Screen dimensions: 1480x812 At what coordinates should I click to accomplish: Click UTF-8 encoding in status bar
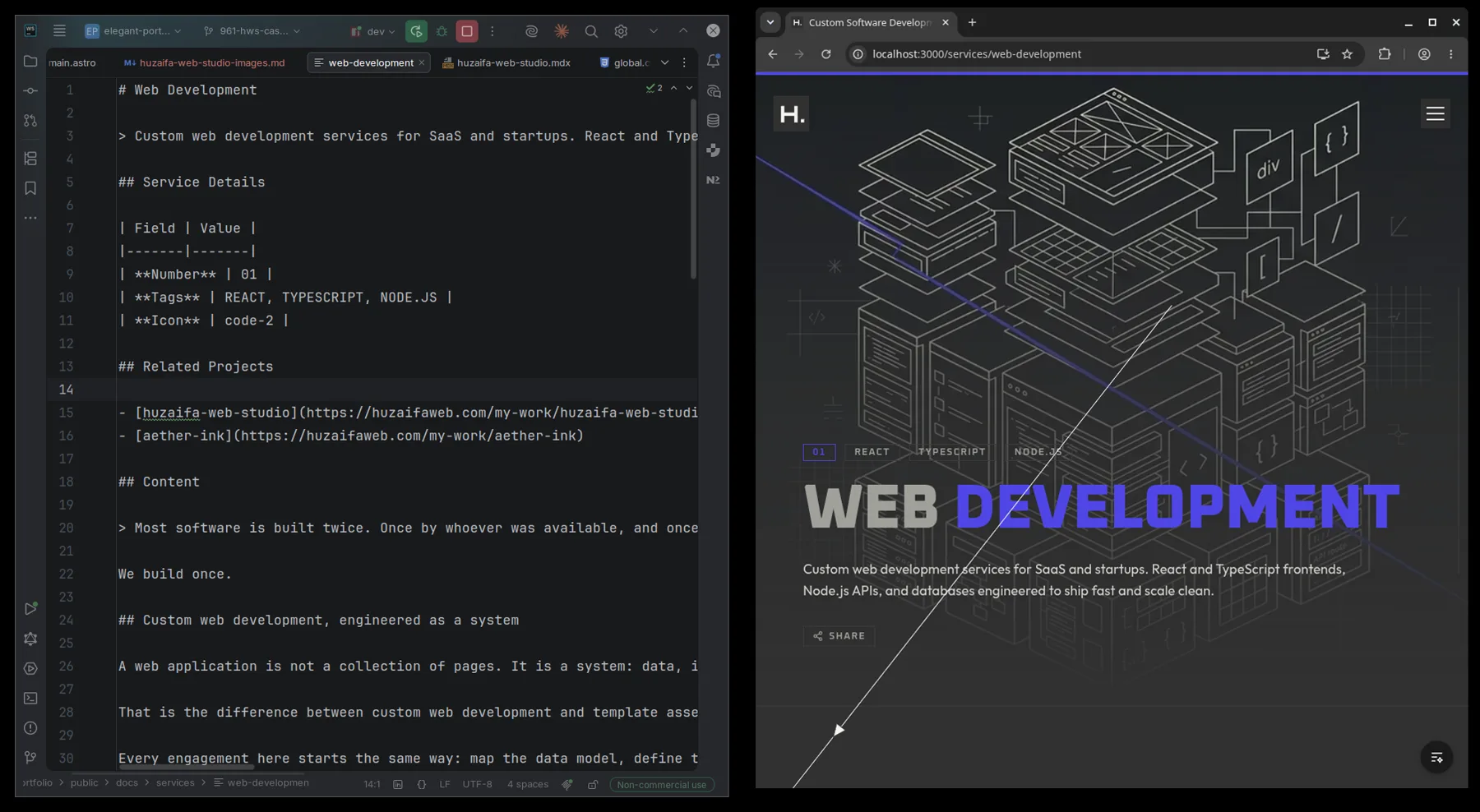click(477, 784)
